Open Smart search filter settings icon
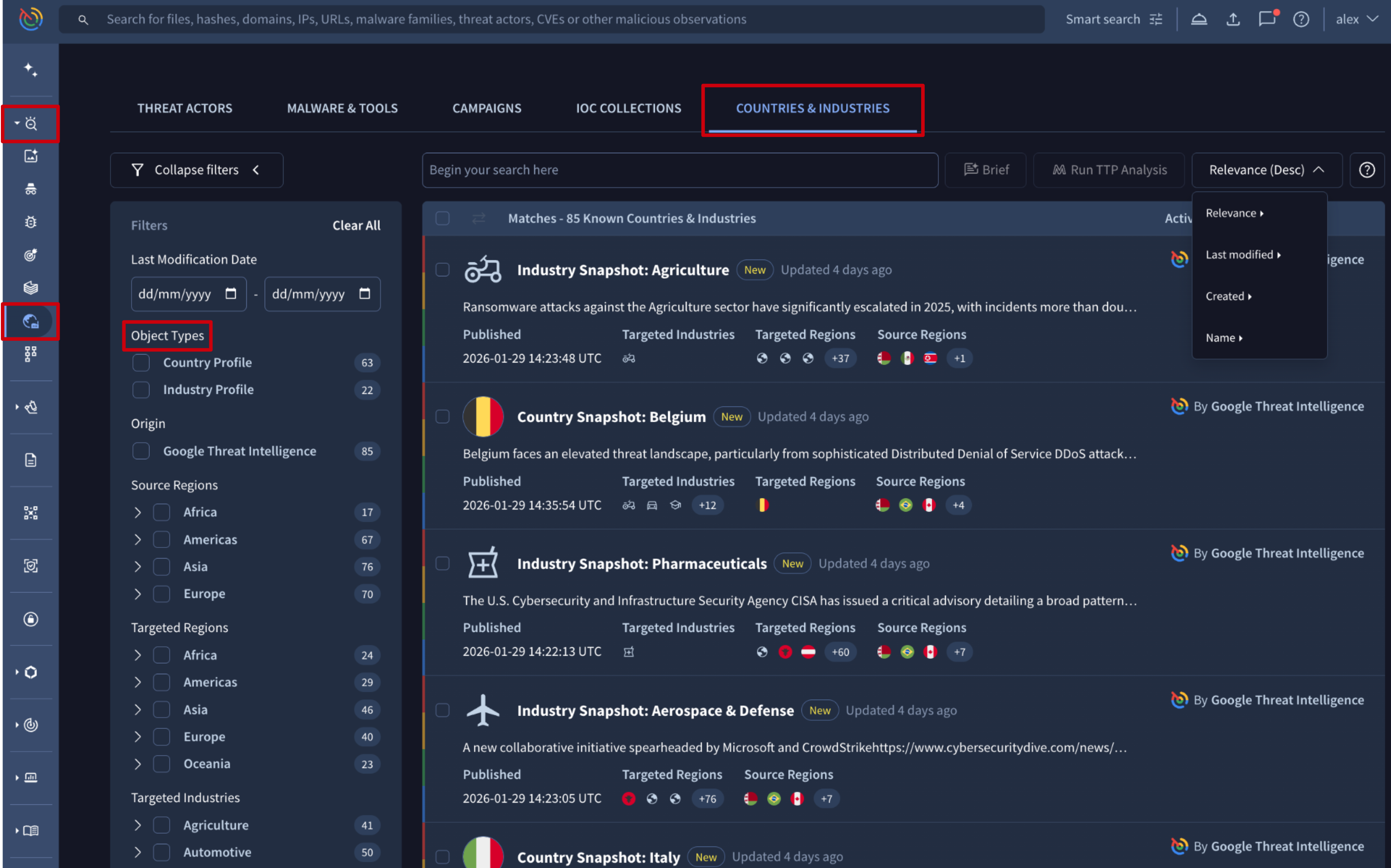This screenshot has width=1391, height=868. [1156, 19]
